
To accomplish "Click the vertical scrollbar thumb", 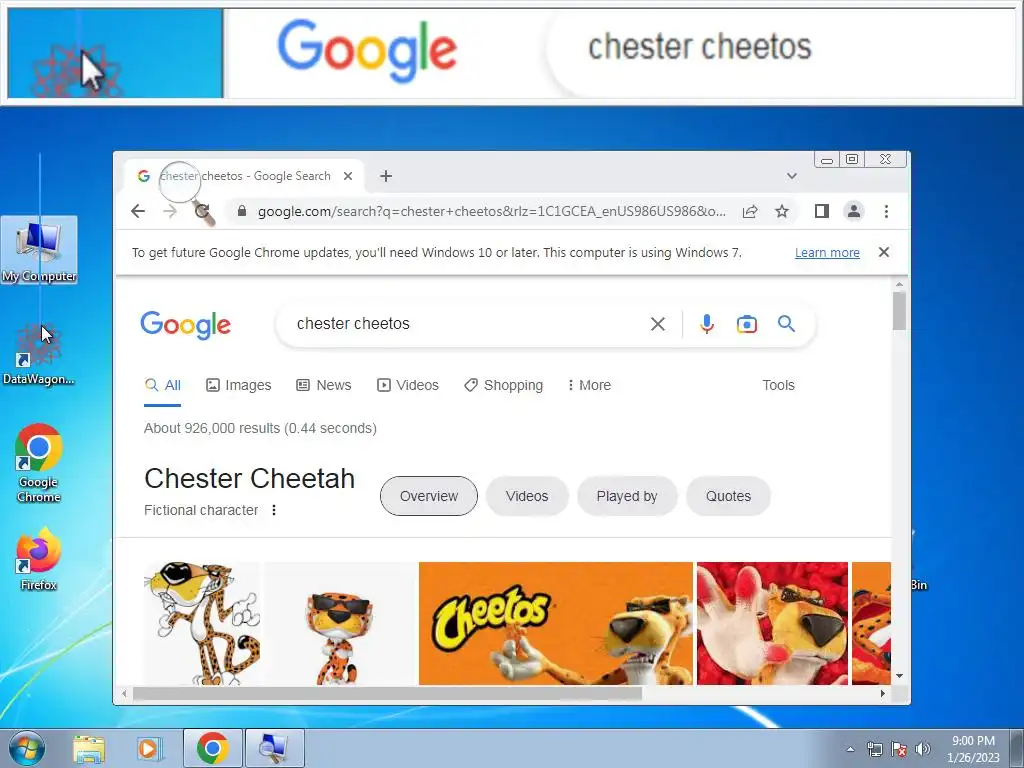I will [x=899, y=311].
